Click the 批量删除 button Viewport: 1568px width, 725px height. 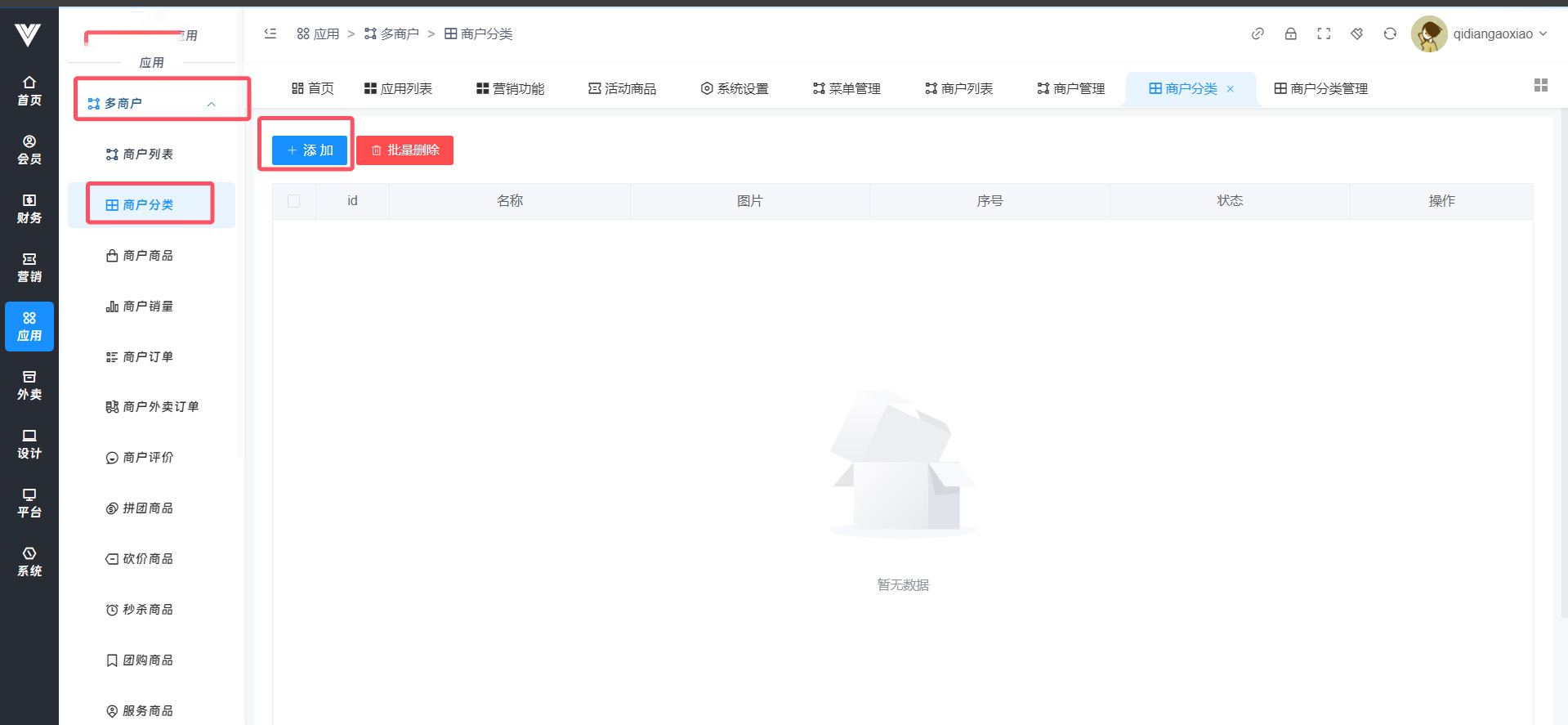point(405,150)
